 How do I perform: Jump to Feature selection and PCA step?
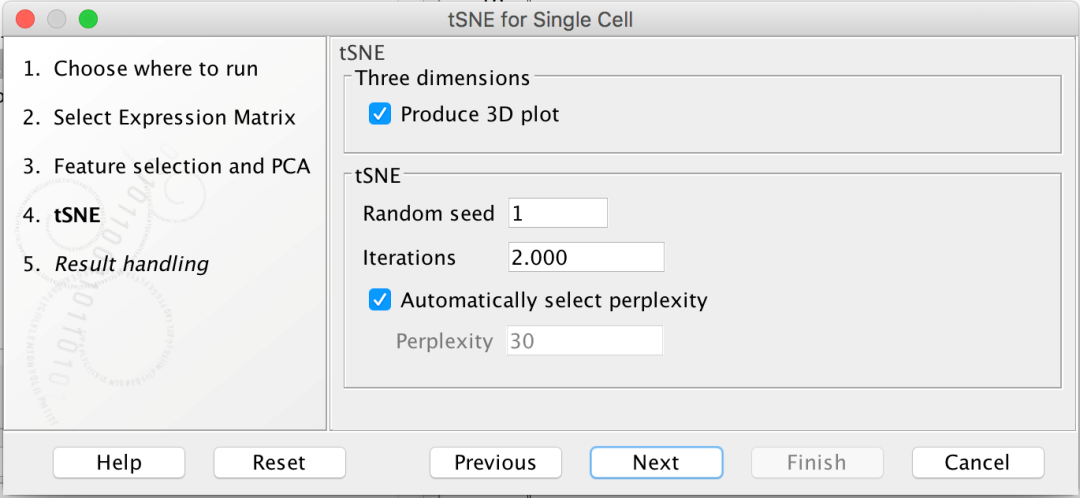pyautogui.click(x=181, y=166)
